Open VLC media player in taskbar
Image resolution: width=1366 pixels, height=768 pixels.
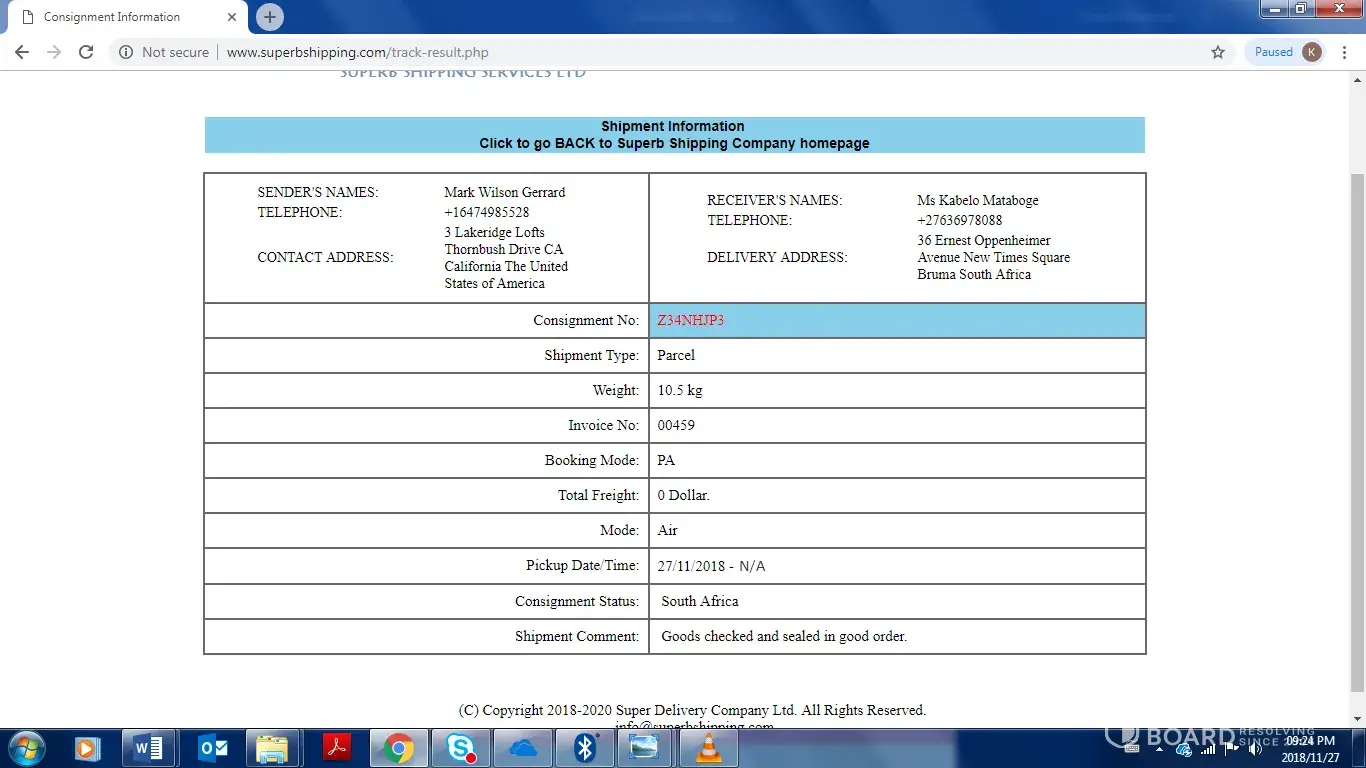click(709, 748)
